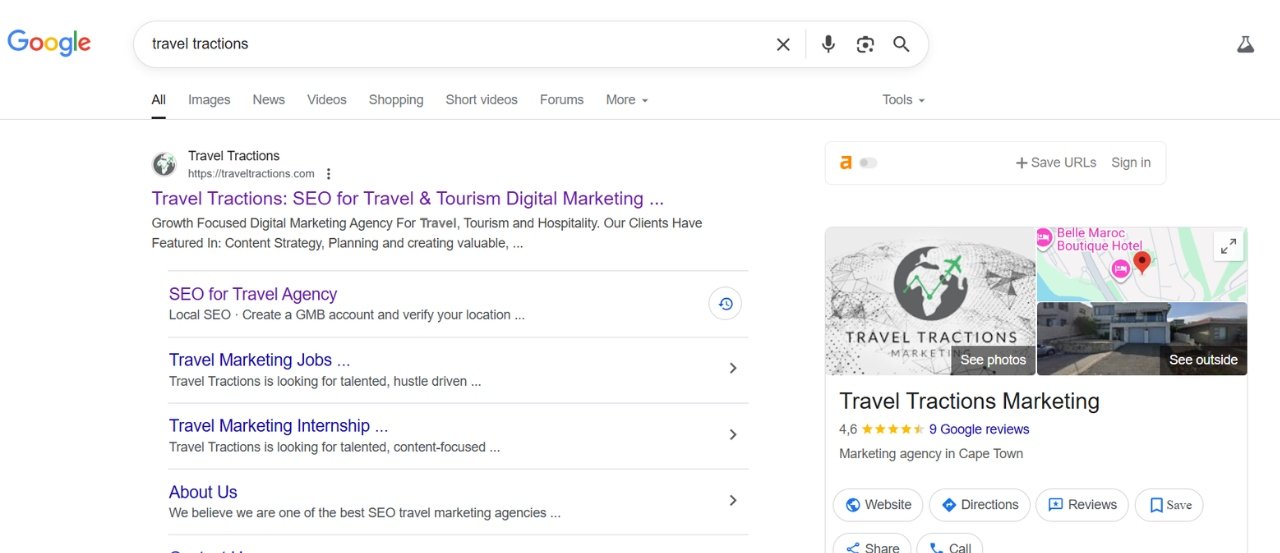
Task: Switch to the Images tab
Action: click(x=209, y=100)
